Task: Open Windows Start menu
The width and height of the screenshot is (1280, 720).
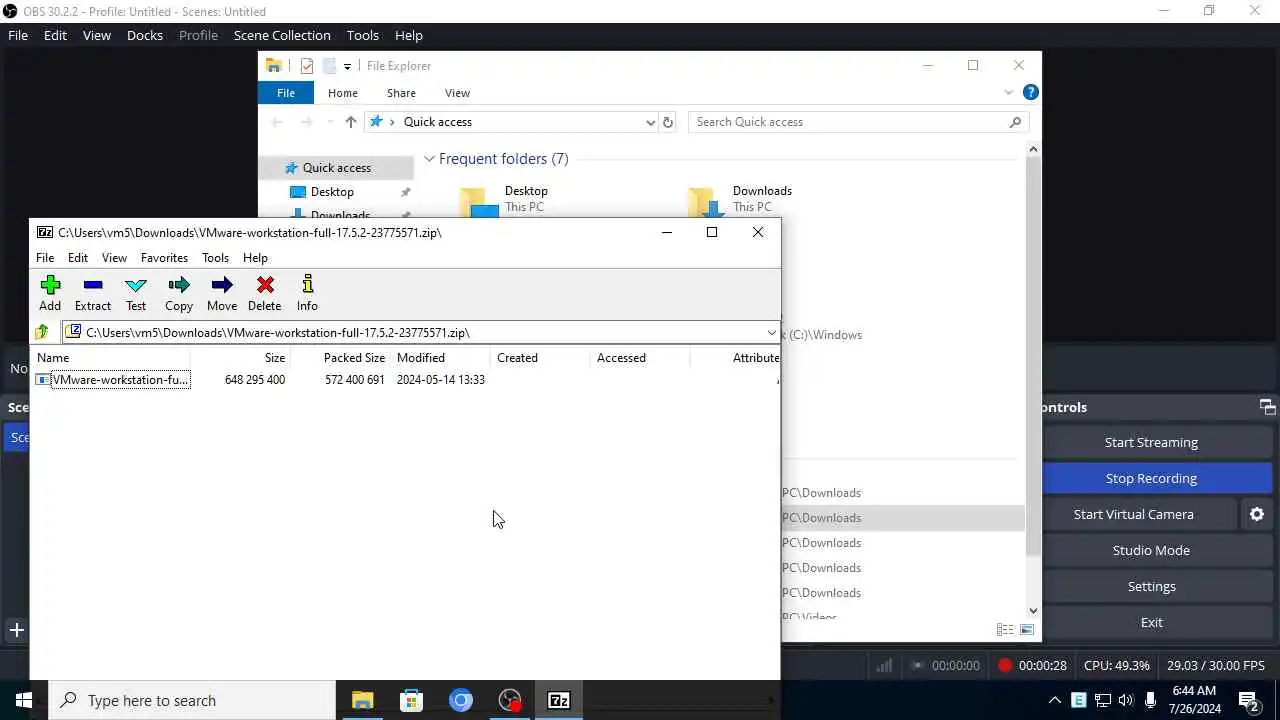Action: [x=24, y=700]
